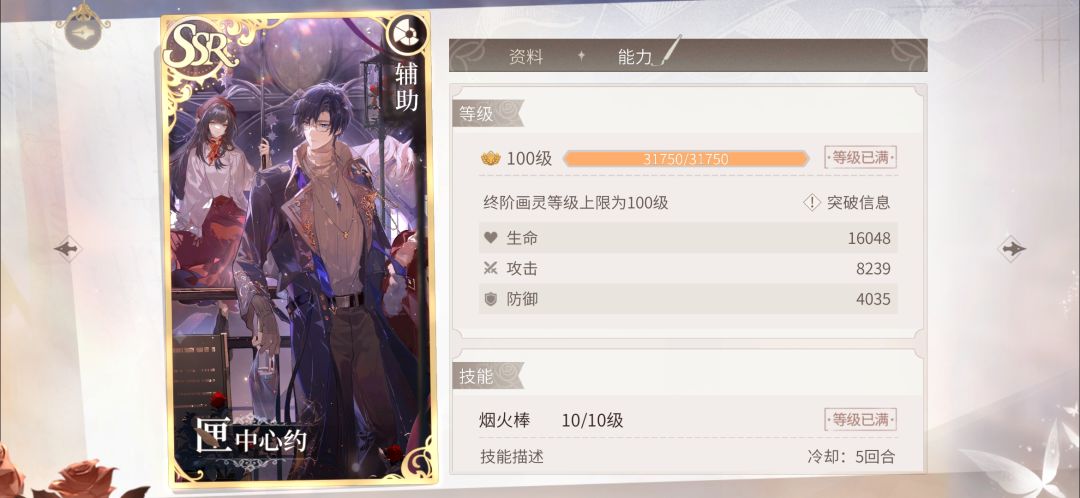This screenshot has width=1080, height=498.
Task: Select the 烟火棒 skill name
Action: [505, 420]
